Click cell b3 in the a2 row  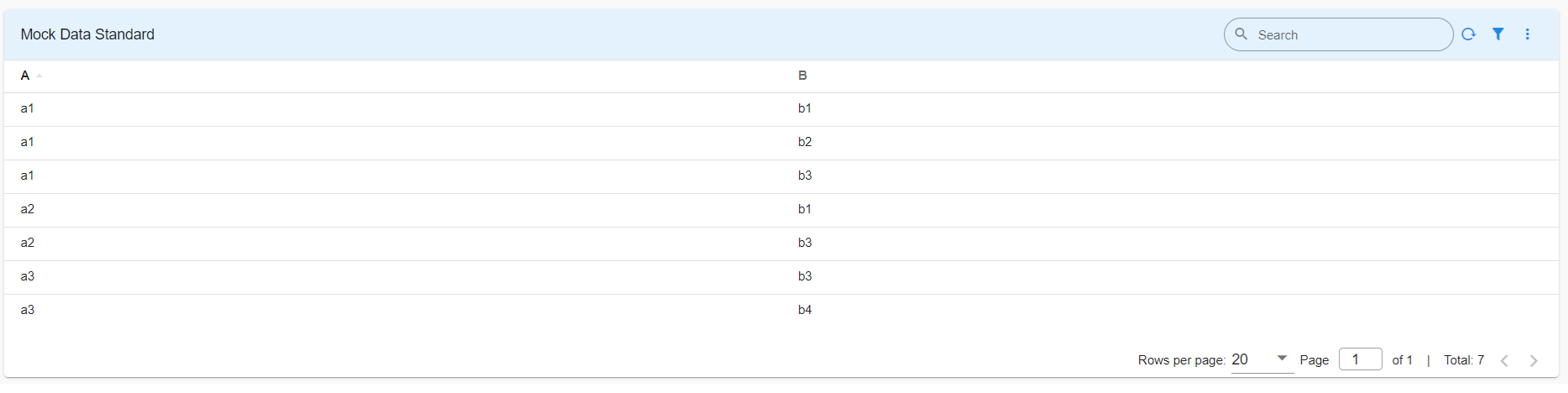point(805,243)
